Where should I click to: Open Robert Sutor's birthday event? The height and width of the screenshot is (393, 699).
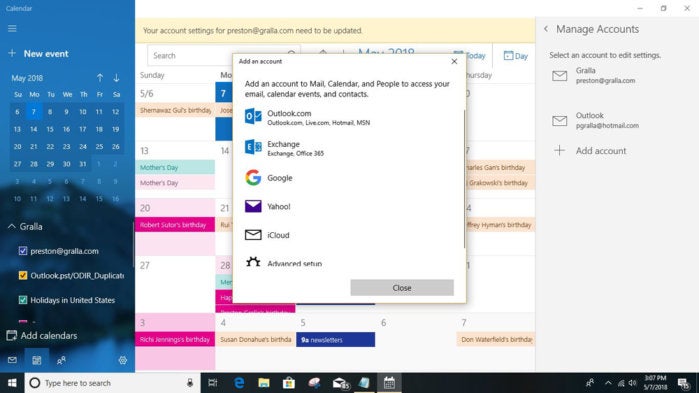coord(176,225)
